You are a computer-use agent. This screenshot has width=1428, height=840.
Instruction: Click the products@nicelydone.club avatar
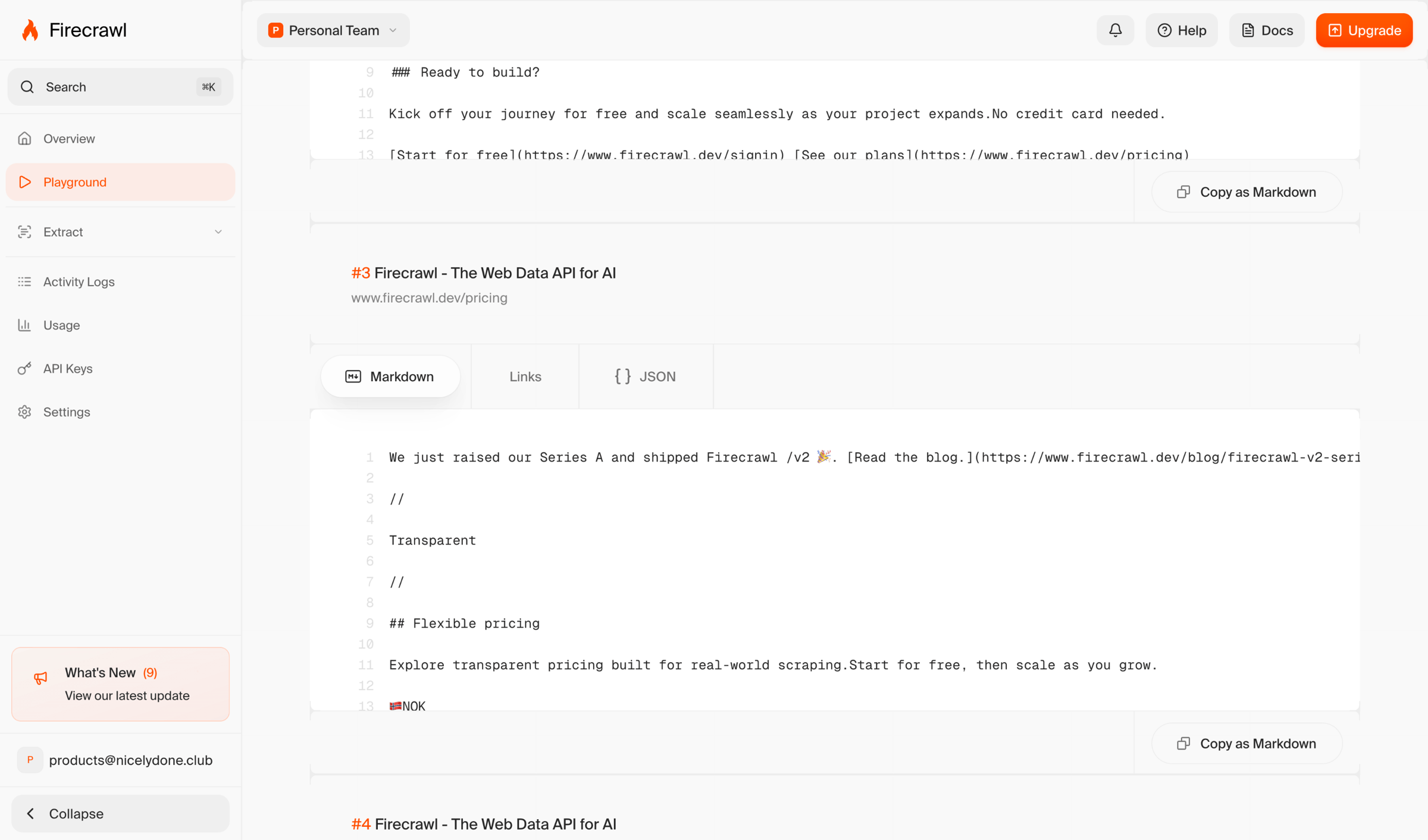pyautogui.click(x=30, y=760)
